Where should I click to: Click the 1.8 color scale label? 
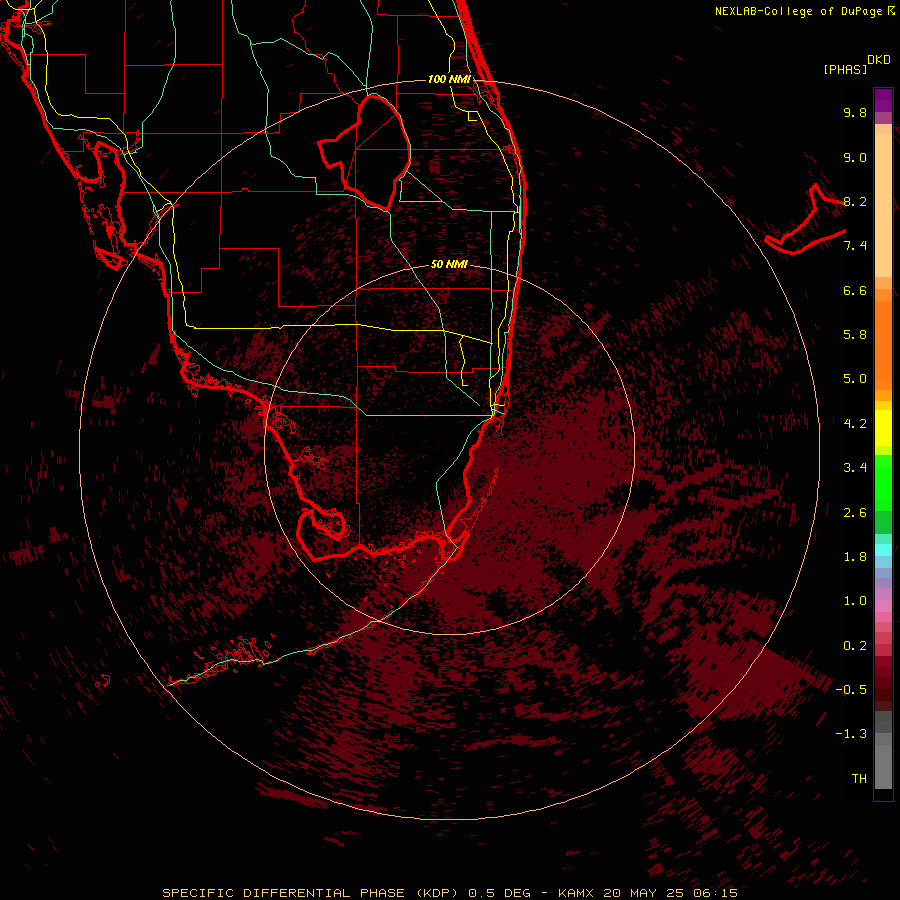tap(855, 557)
